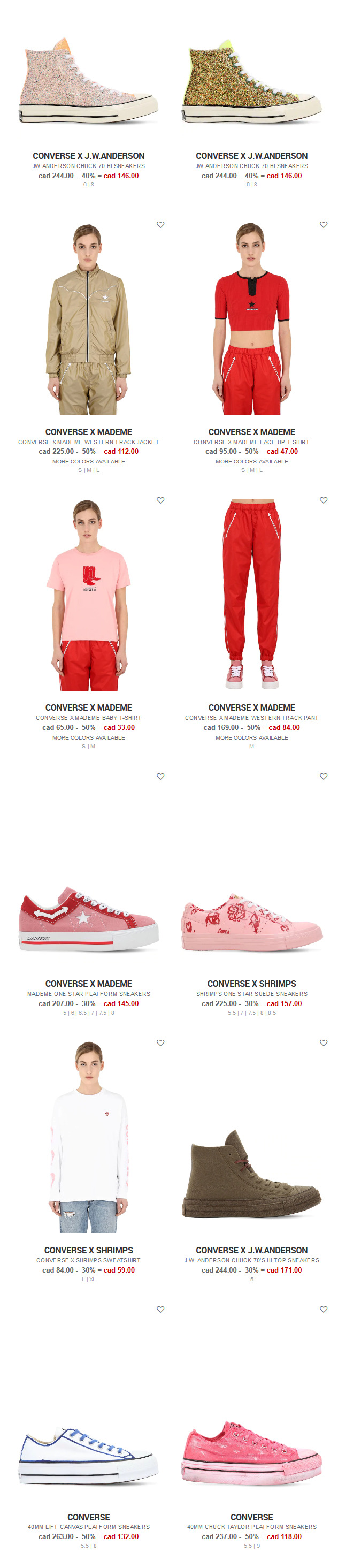Add Western Track Pant to wishlist heart
338x1568 pixels.
tap(324, 500)
